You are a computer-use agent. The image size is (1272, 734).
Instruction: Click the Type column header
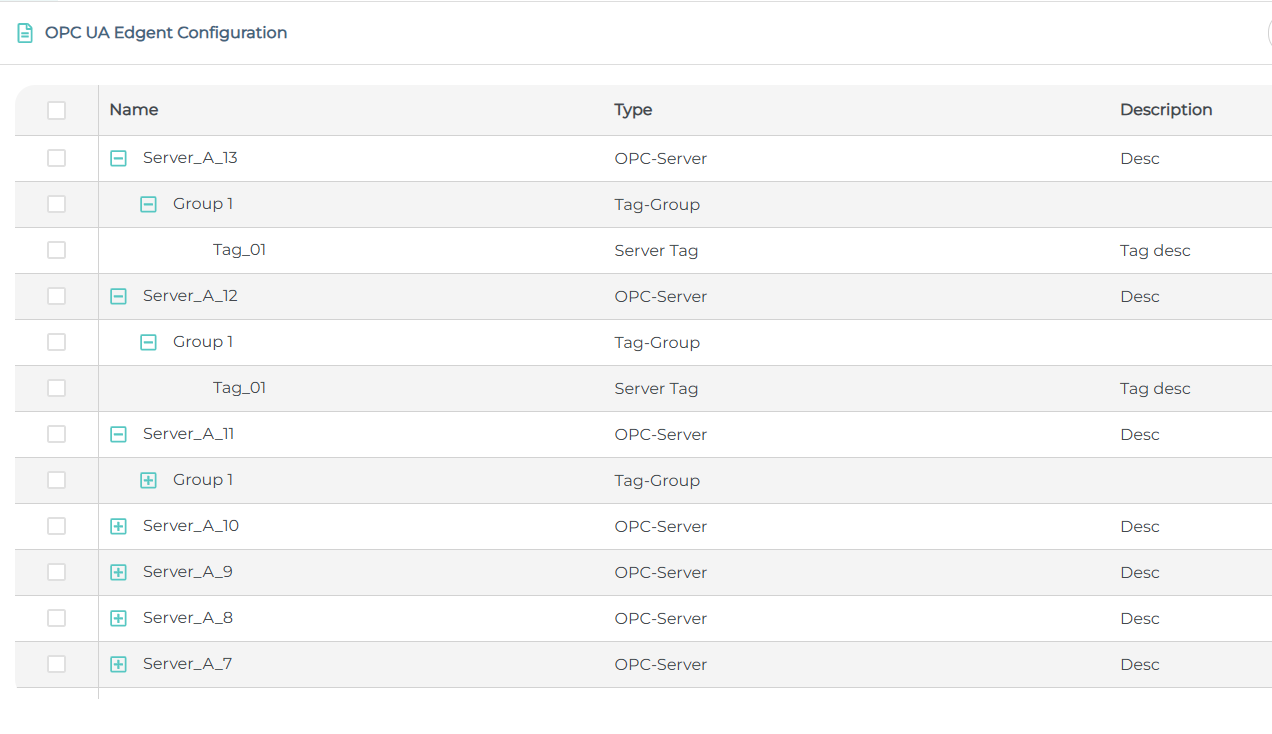point(633,110)
